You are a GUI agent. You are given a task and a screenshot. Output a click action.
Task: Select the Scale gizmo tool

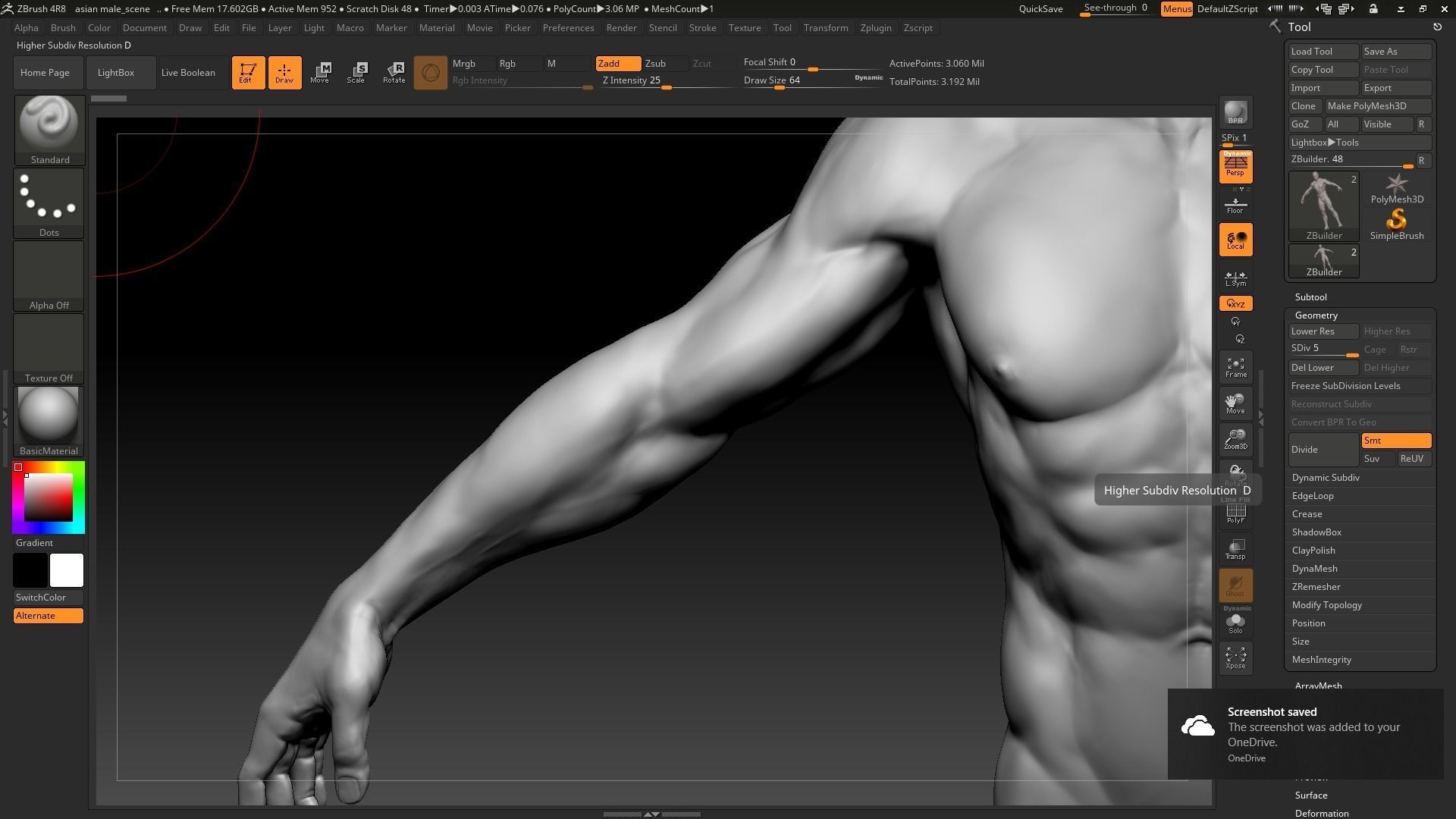pos(356,73)
